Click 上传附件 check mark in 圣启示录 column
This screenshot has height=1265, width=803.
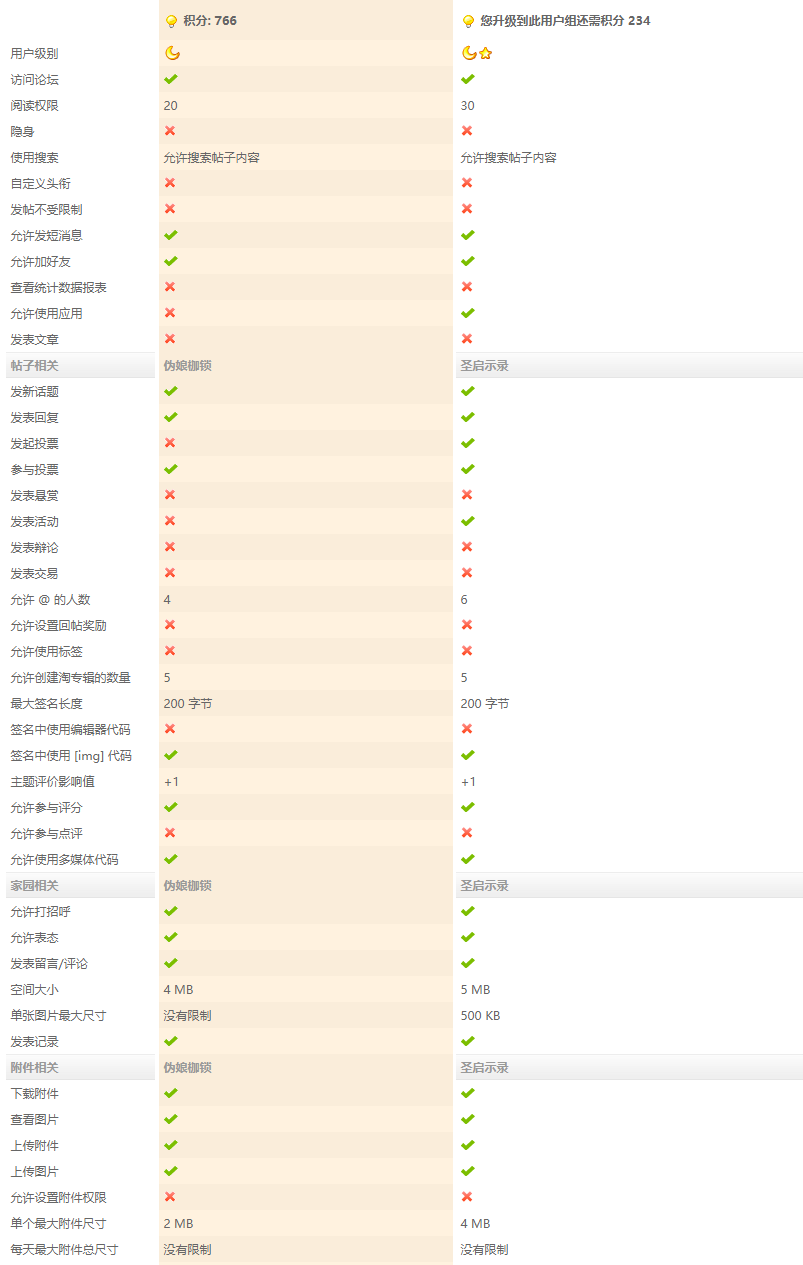(468, 1145)
